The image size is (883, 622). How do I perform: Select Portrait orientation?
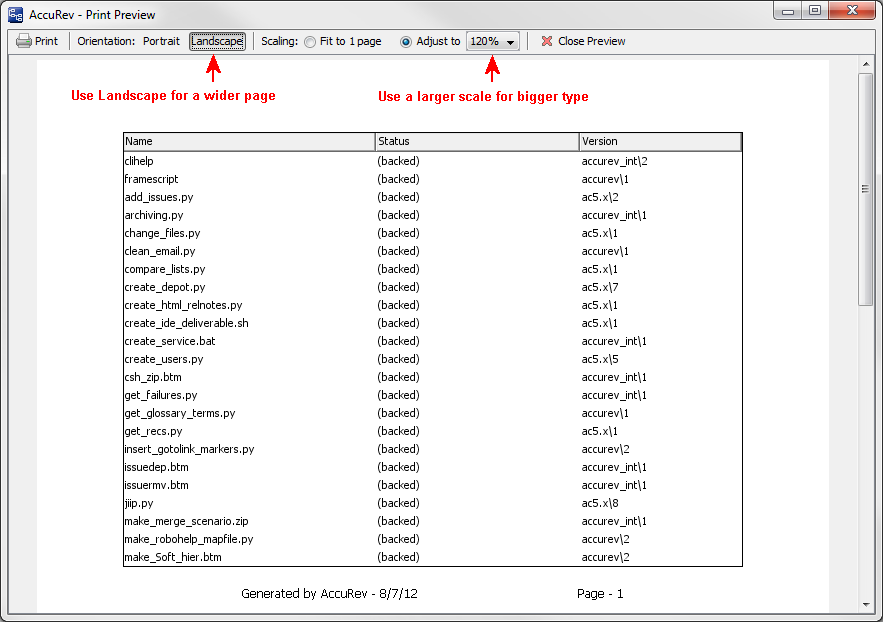(161, 41)
